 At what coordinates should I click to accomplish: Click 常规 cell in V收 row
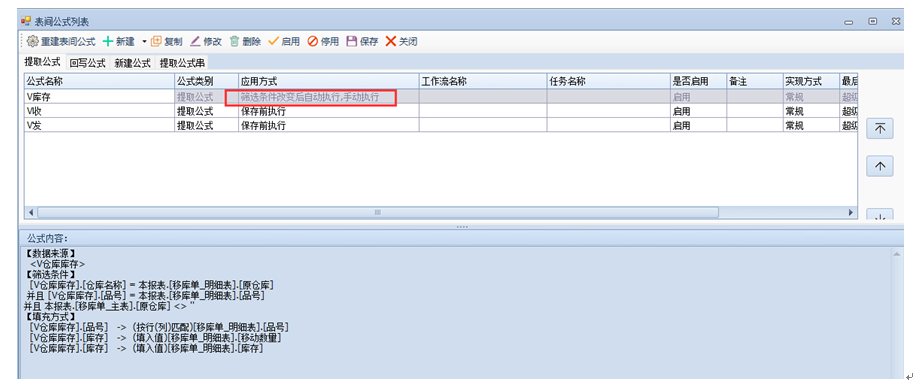click(x=811, y=111)
